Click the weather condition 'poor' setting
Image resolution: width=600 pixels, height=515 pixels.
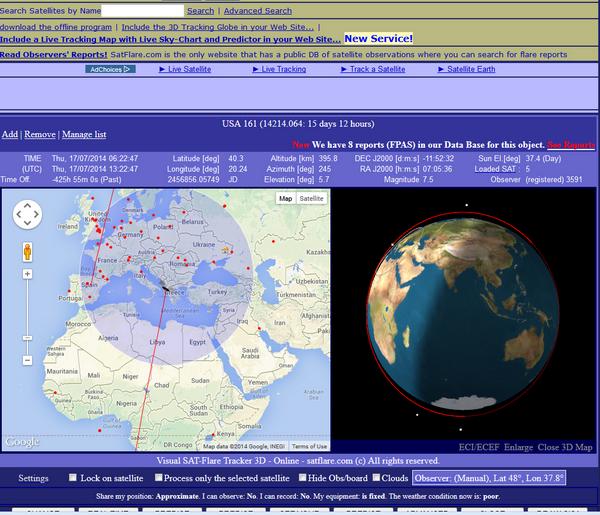tap(491, 496)
